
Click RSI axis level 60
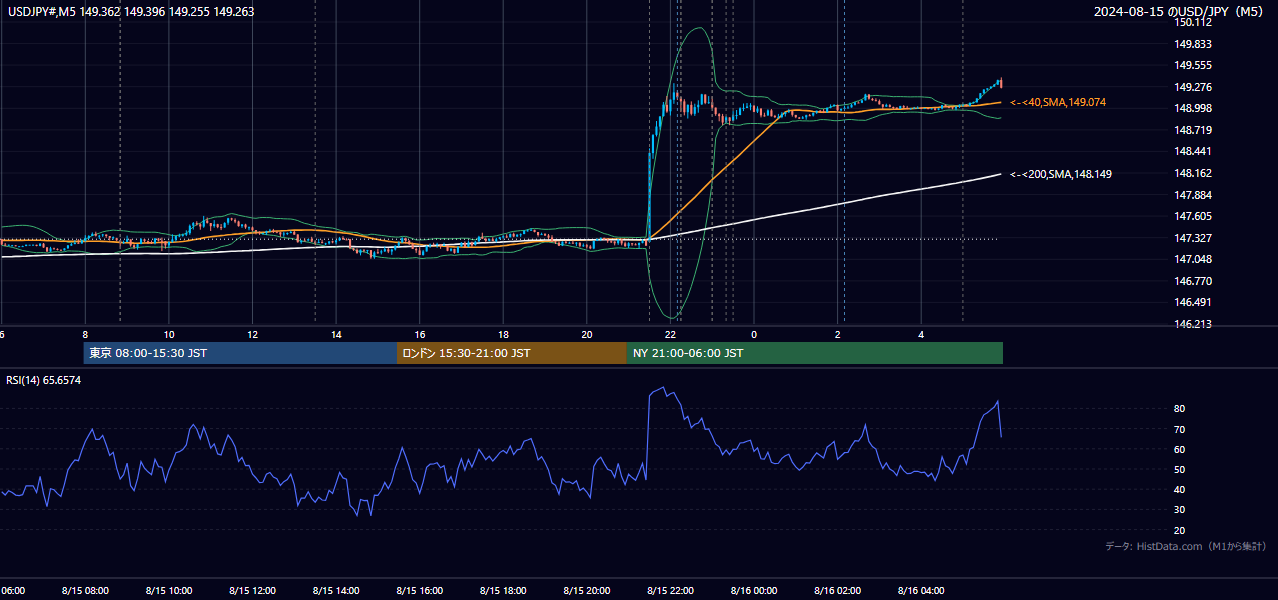1180,449
